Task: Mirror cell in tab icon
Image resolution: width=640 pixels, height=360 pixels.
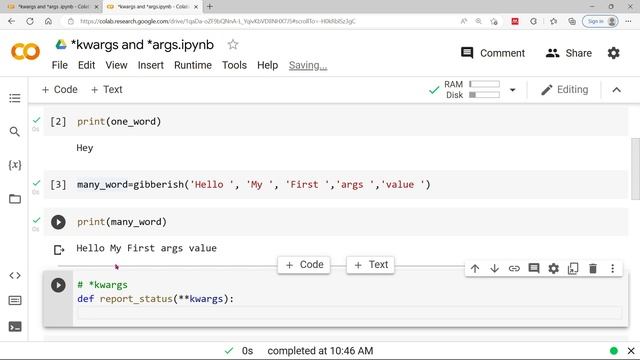Action: 573,269
